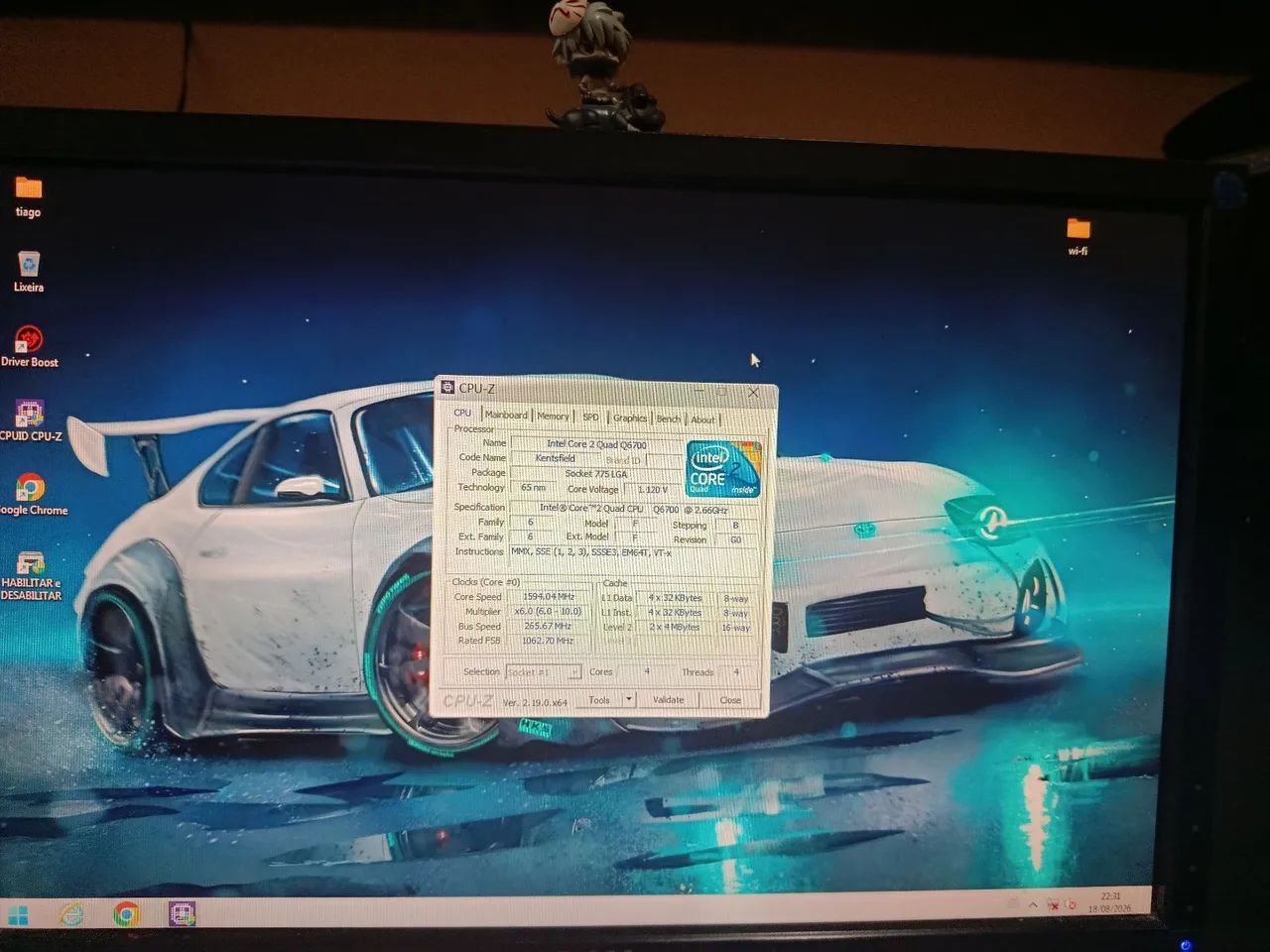1270x952 pixels.
Task: Show hidden tray icons chevron
Action: (x=1033, y=904)
